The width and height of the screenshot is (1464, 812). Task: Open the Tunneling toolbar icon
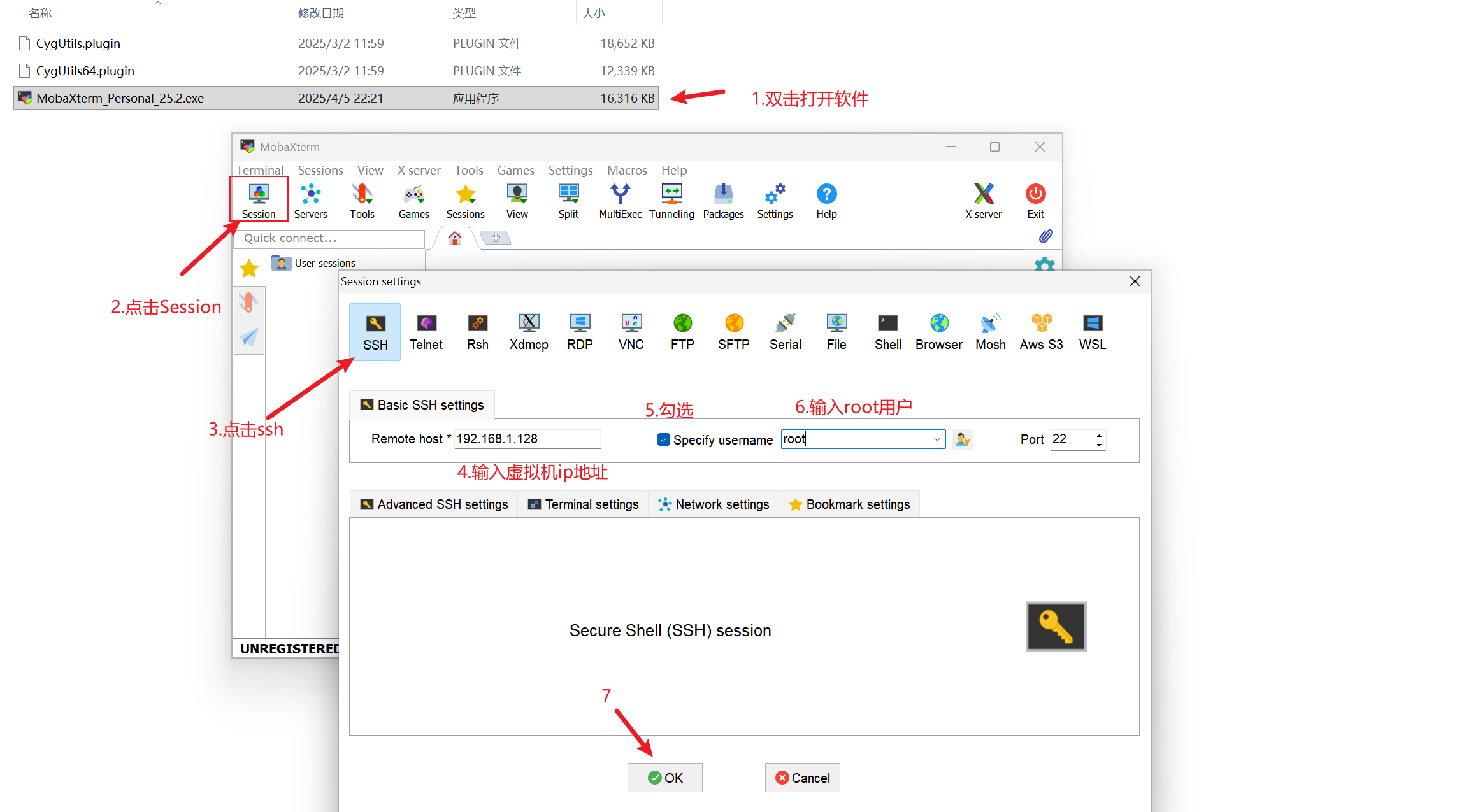point(672,200)
